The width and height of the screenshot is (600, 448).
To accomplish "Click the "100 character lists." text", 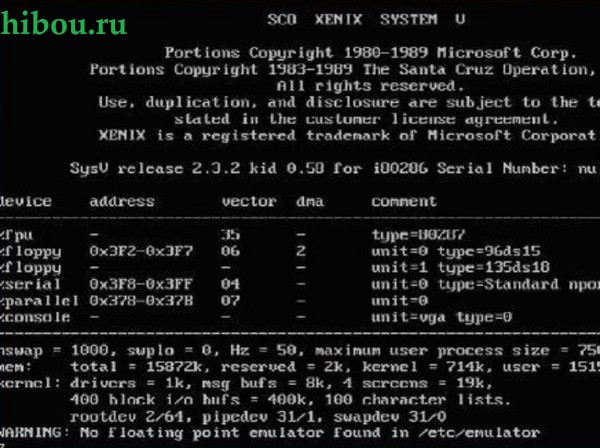I will (x=418, y=399).
